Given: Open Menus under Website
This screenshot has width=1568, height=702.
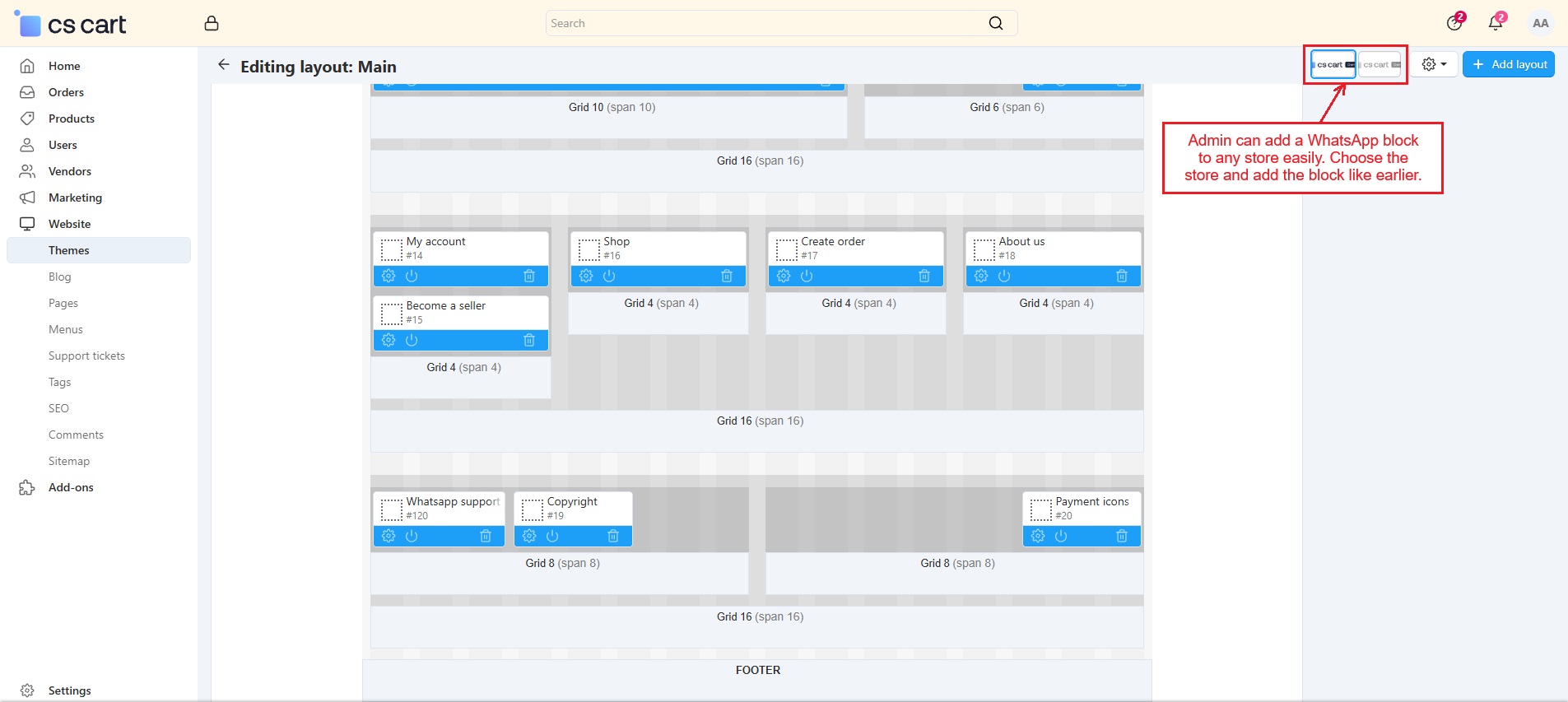Looking at the screenshot, I should coord(66,329).
